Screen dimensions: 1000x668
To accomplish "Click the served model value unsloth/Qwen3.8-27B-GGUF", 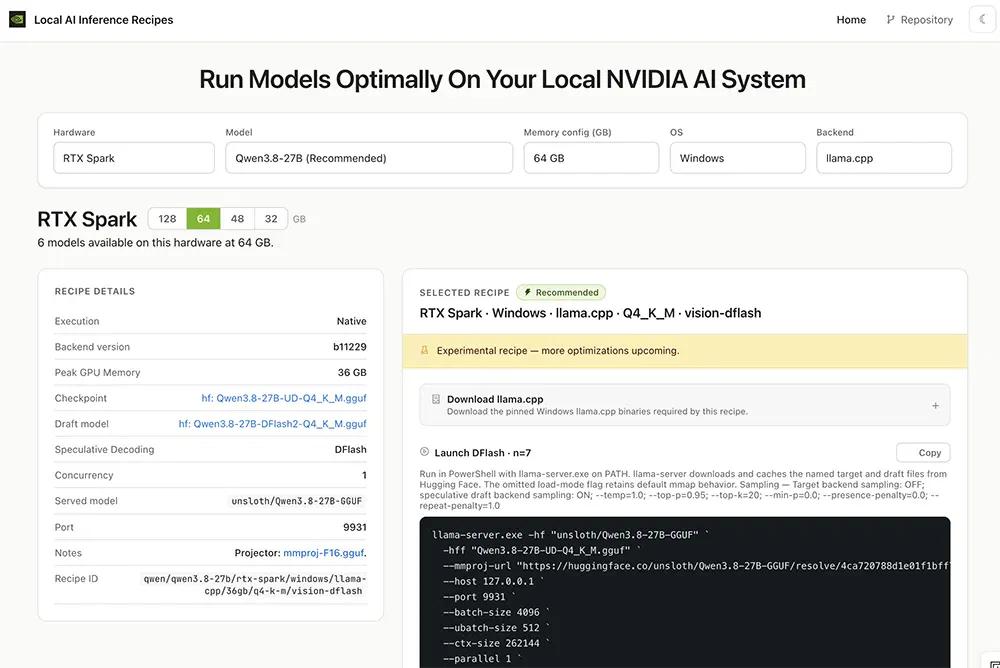I will (x=297, y=501).
